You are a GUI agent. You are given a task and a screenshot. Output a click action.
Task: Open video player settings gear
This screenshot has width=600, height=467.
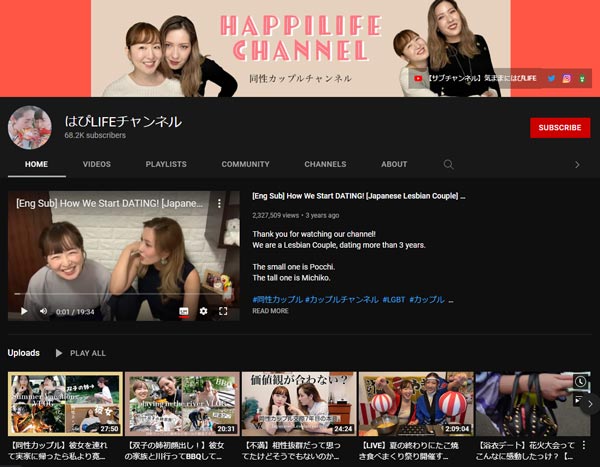[x=203, y=311]
